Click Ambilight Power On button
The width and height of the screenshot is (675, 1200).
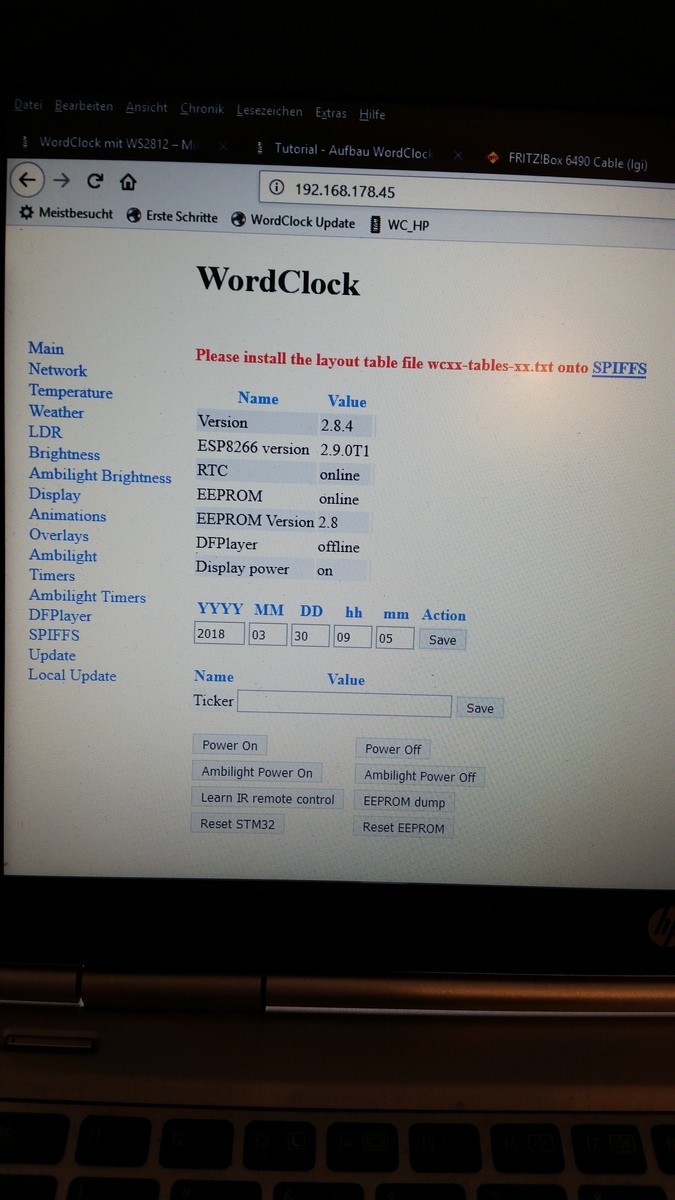tap(257, 772)
